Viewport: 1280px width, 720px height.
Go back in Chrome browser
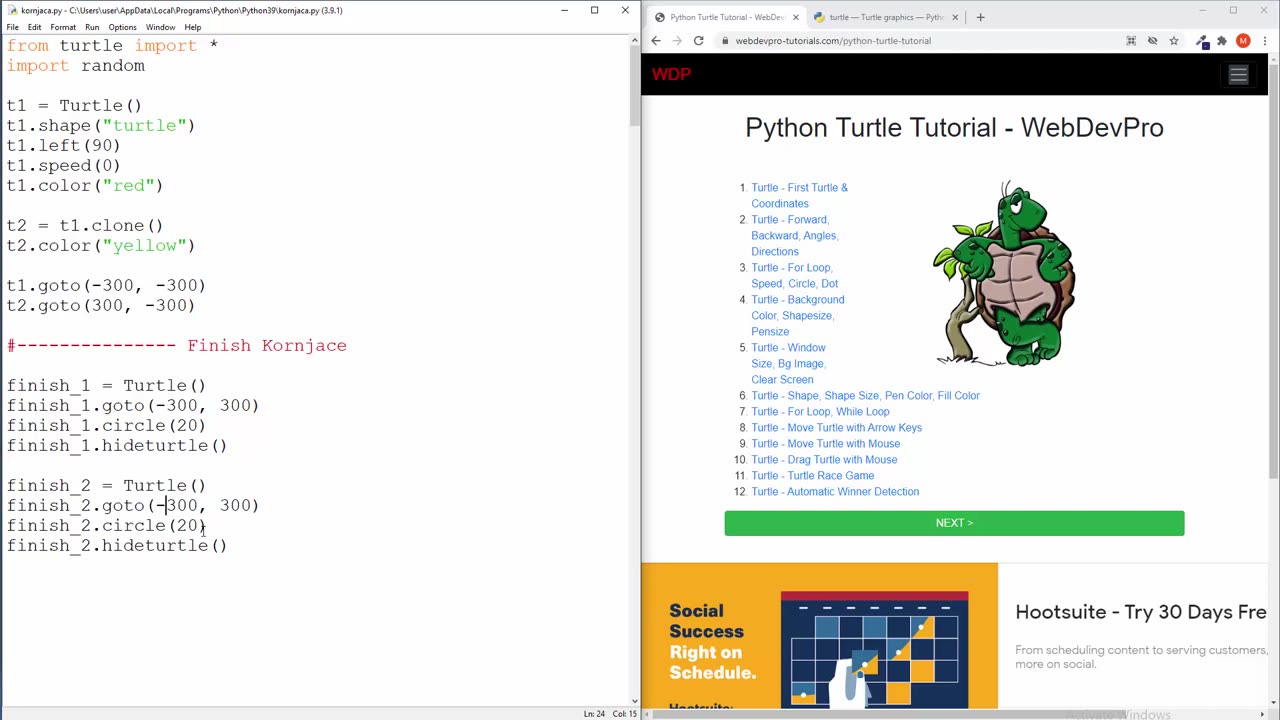click(x=656, y=41)
